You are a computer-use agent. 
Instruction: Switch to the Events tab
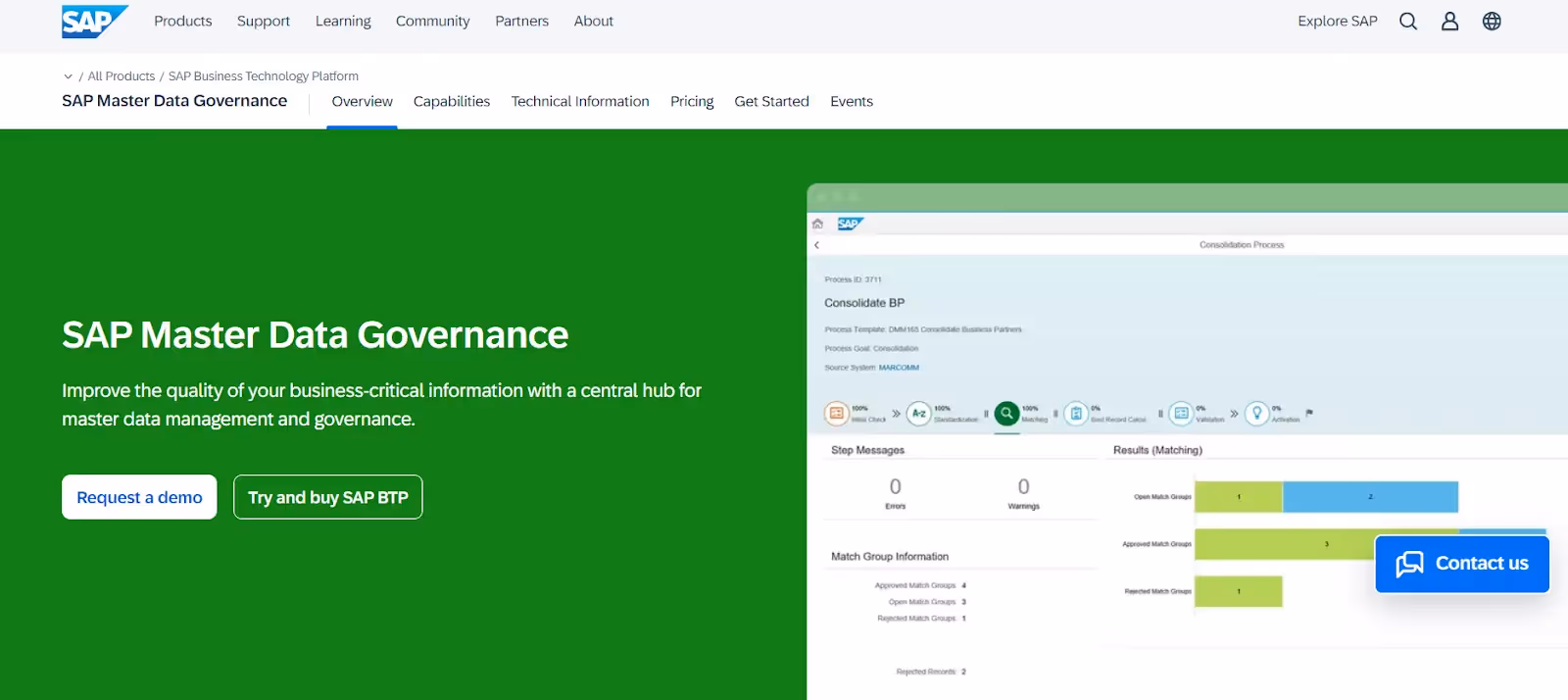(x=852, y=101)
